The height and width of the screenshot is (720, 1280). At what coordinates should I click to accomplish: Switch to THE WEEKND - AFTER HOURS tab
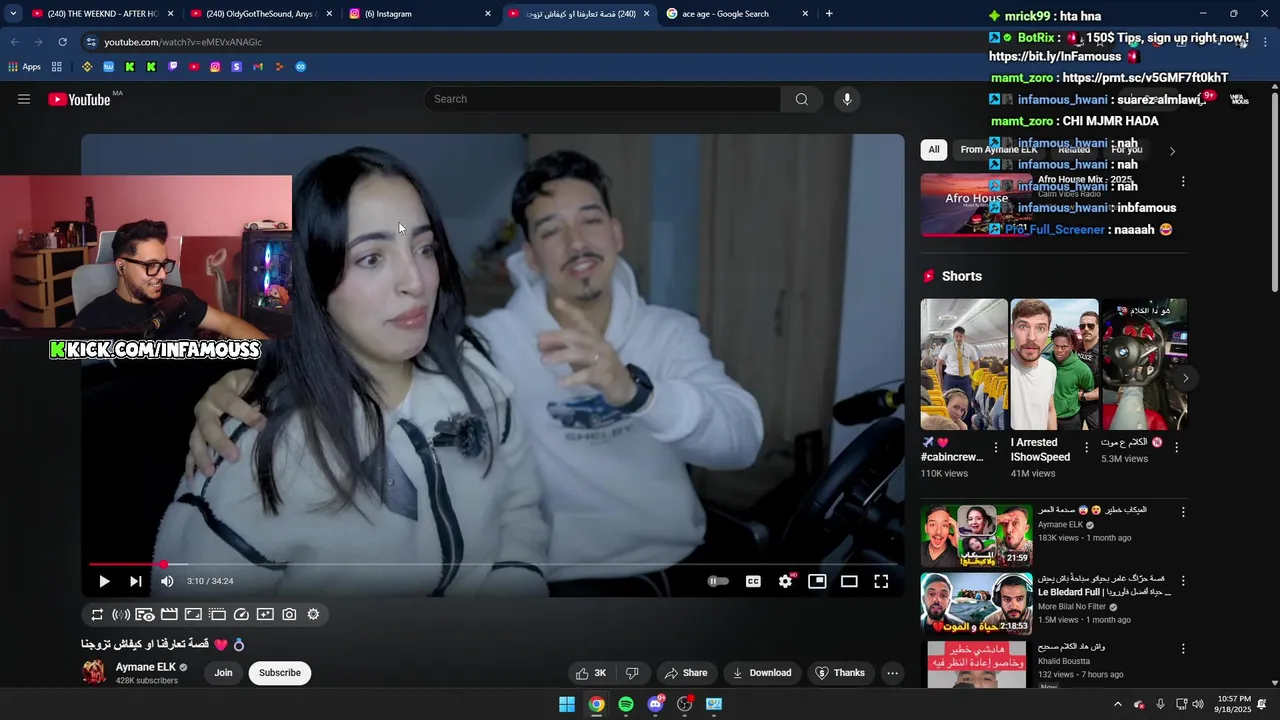[102, 14]
